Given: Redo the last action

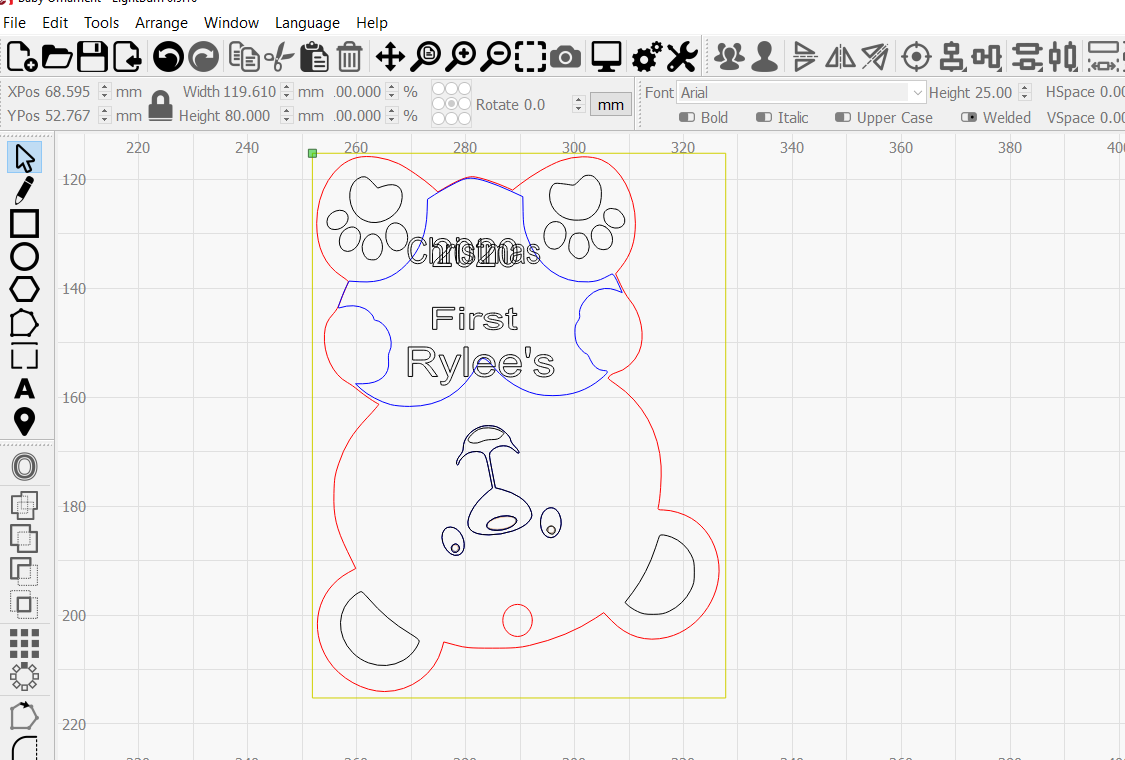Looking at the screenshot, I should (x=204, y=57).
